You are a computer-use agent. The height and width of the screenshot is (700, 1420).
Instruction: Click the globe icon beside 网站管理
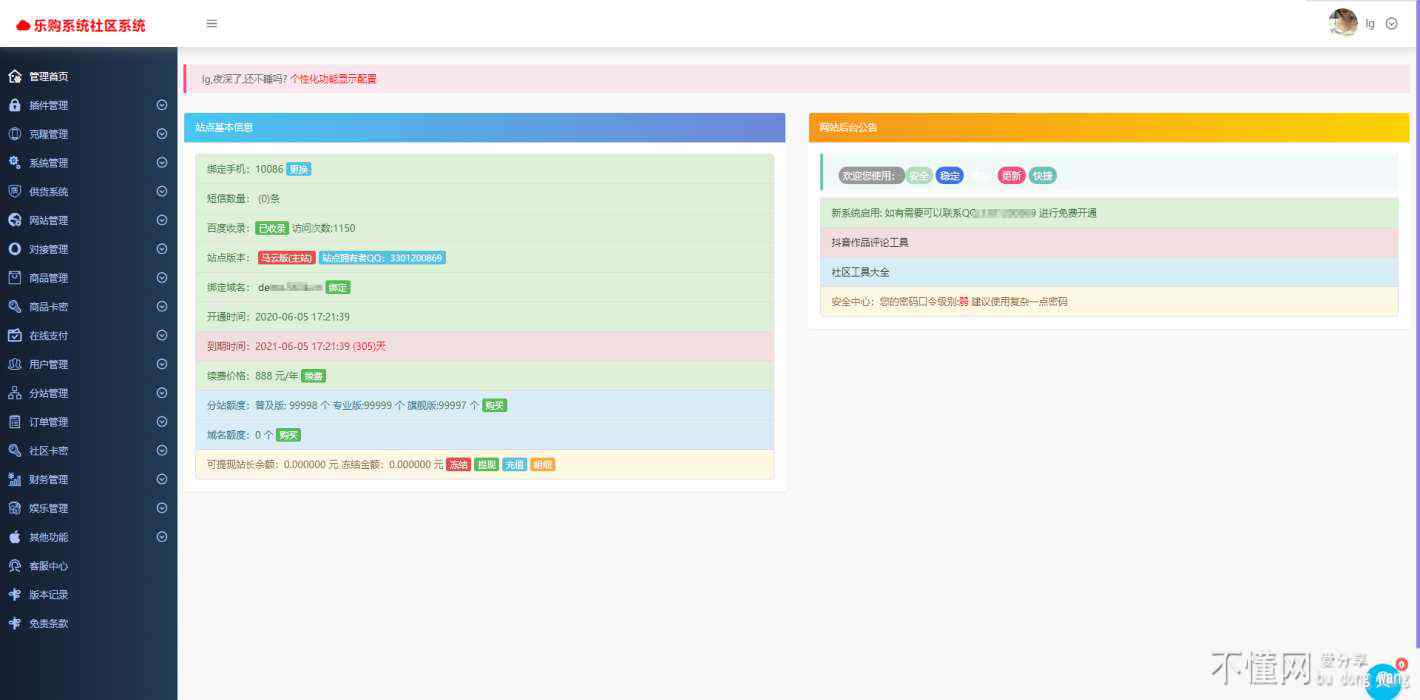point(15,220)
